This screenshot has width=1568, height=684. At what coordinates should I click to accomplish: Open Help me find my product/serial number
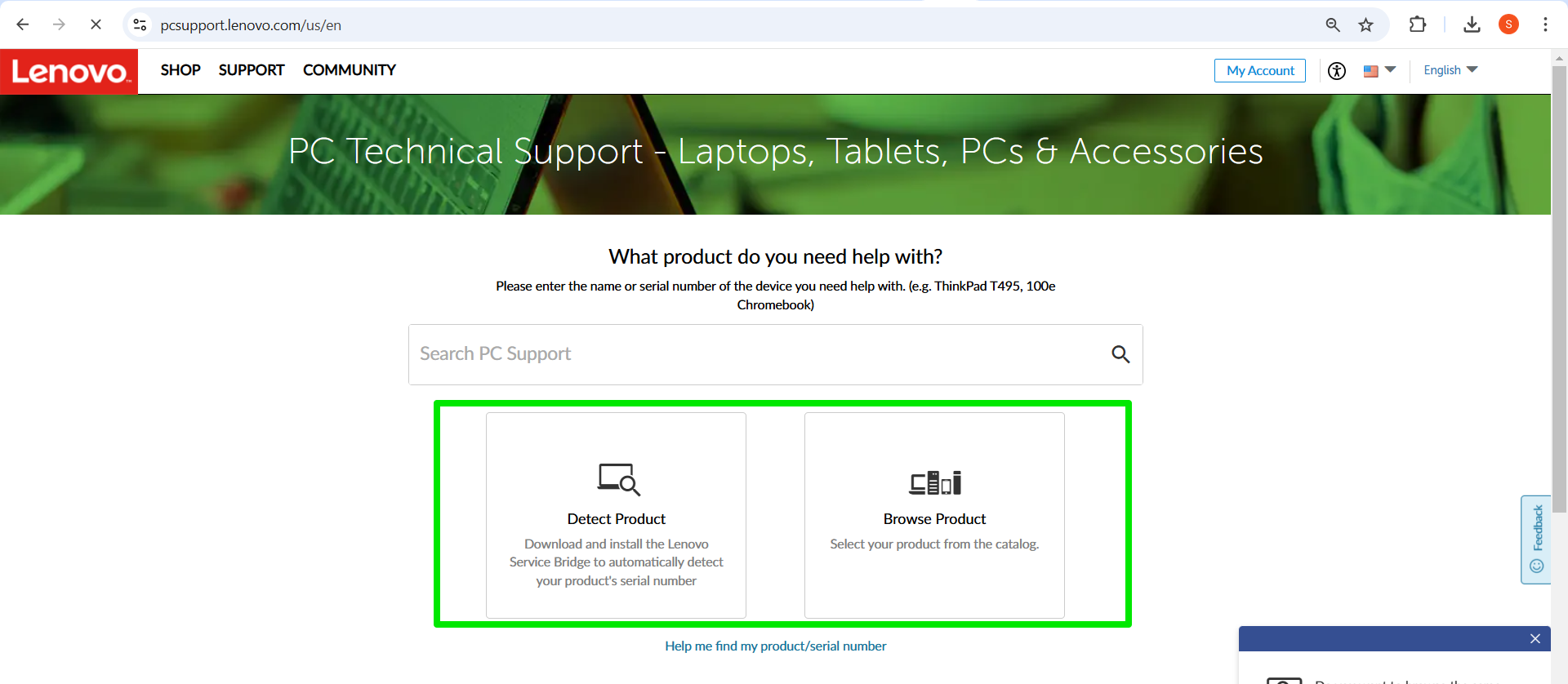[x=775, y=646]
